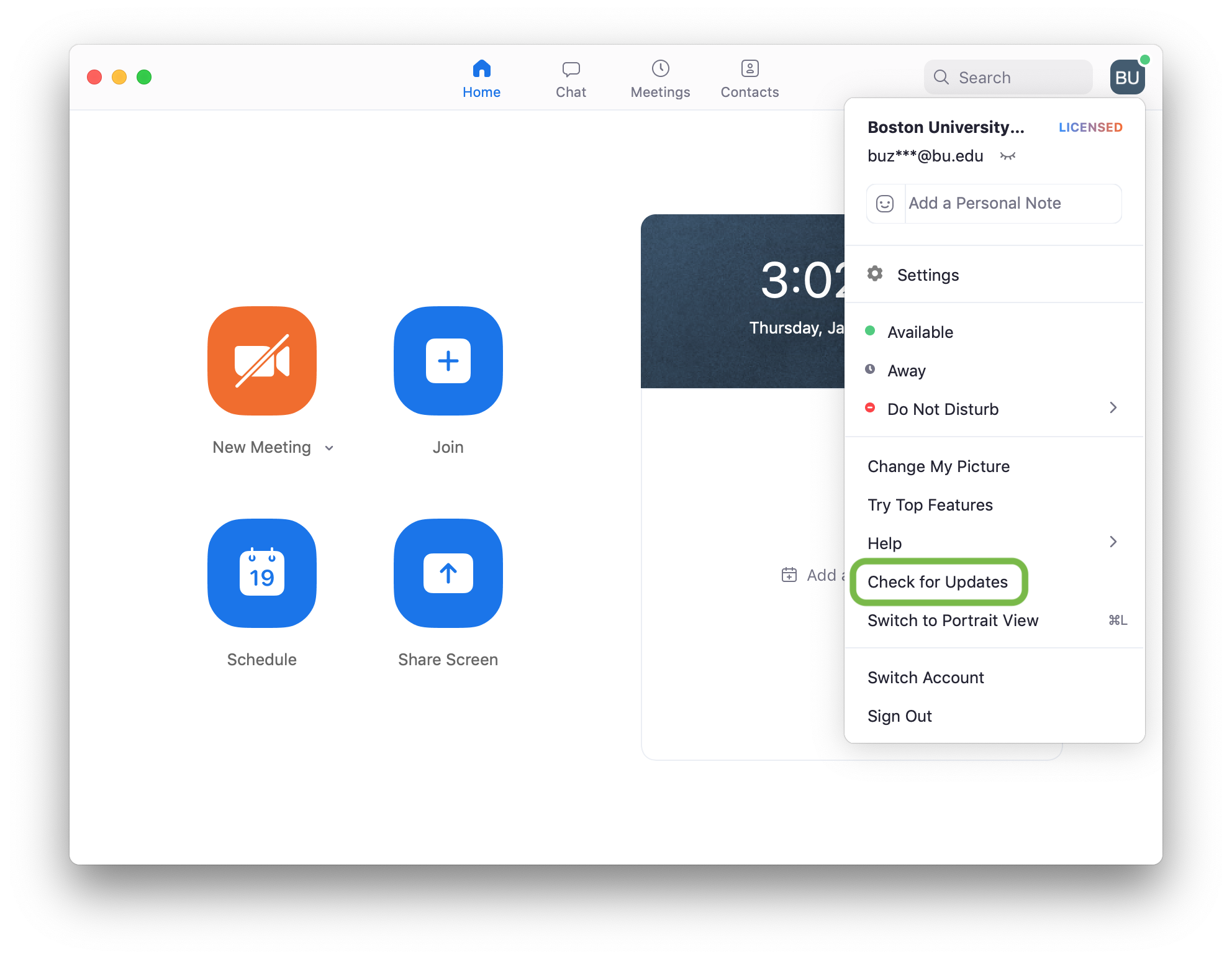This screenshot has width=1232, height=959.
Task: Click the orange New Meeting camera icon
Action: pyautogui.click(x=262, y=361)
